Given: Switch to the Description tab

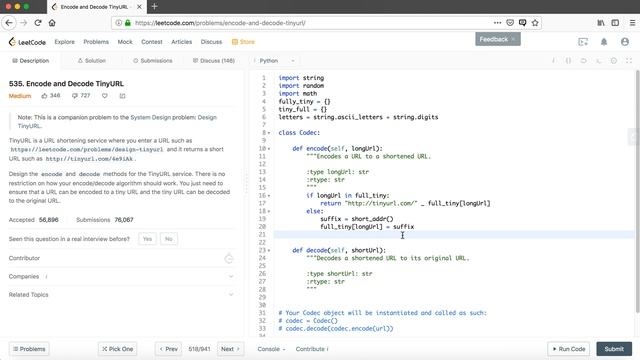Looking at the screenshot, I should [31, 60].
